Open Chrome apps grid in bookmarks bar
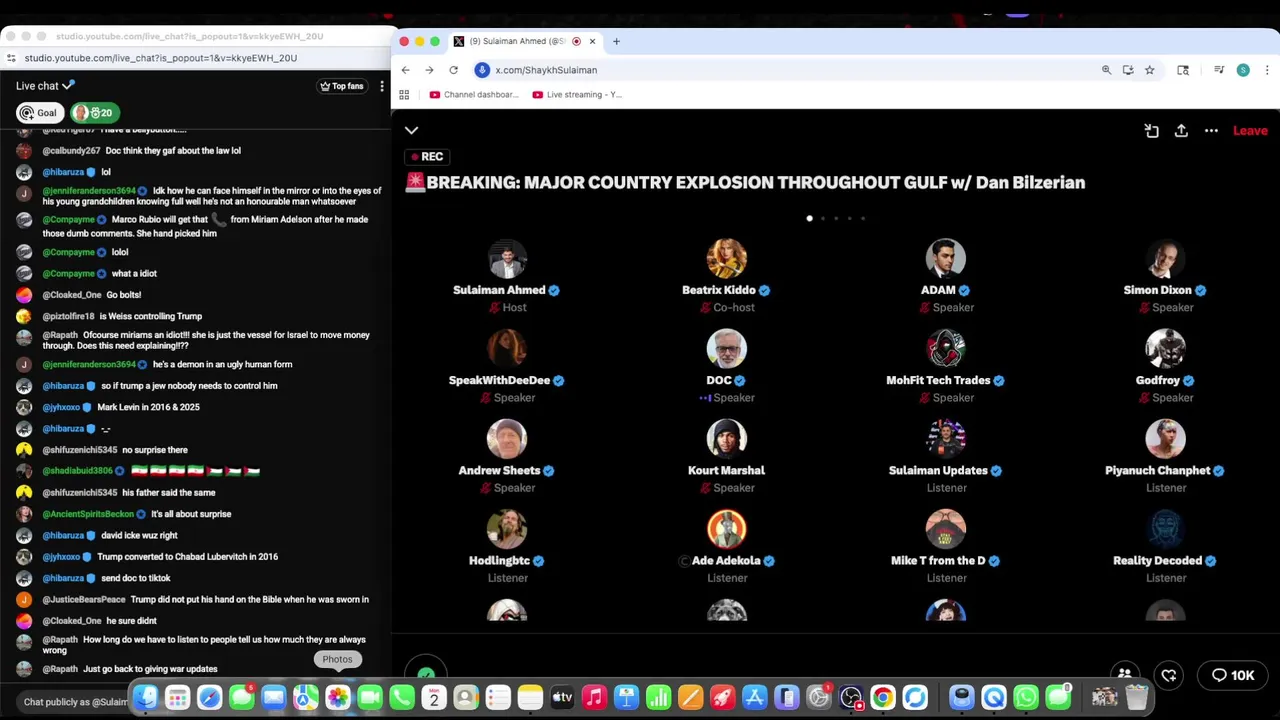The height and width of the screenshot is (720, 1280). (404, 95)
